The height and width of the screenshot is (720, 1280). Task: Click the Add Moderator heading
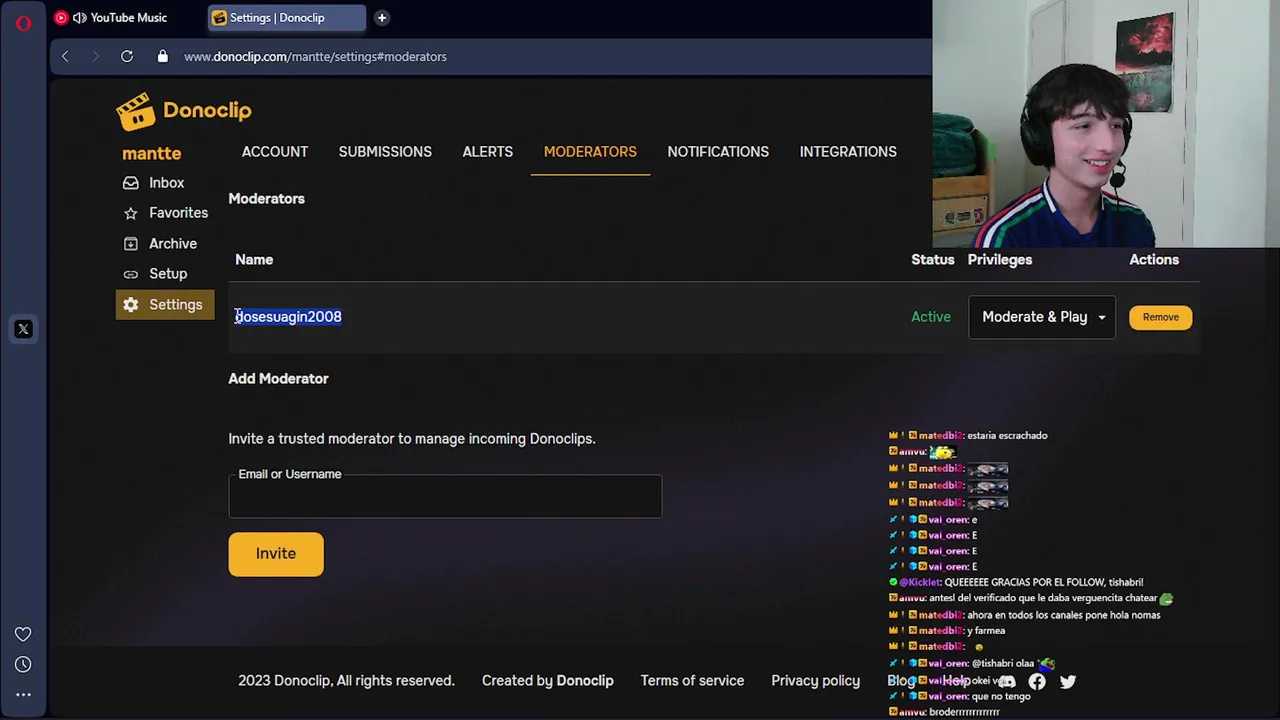(x=278, y=379)
